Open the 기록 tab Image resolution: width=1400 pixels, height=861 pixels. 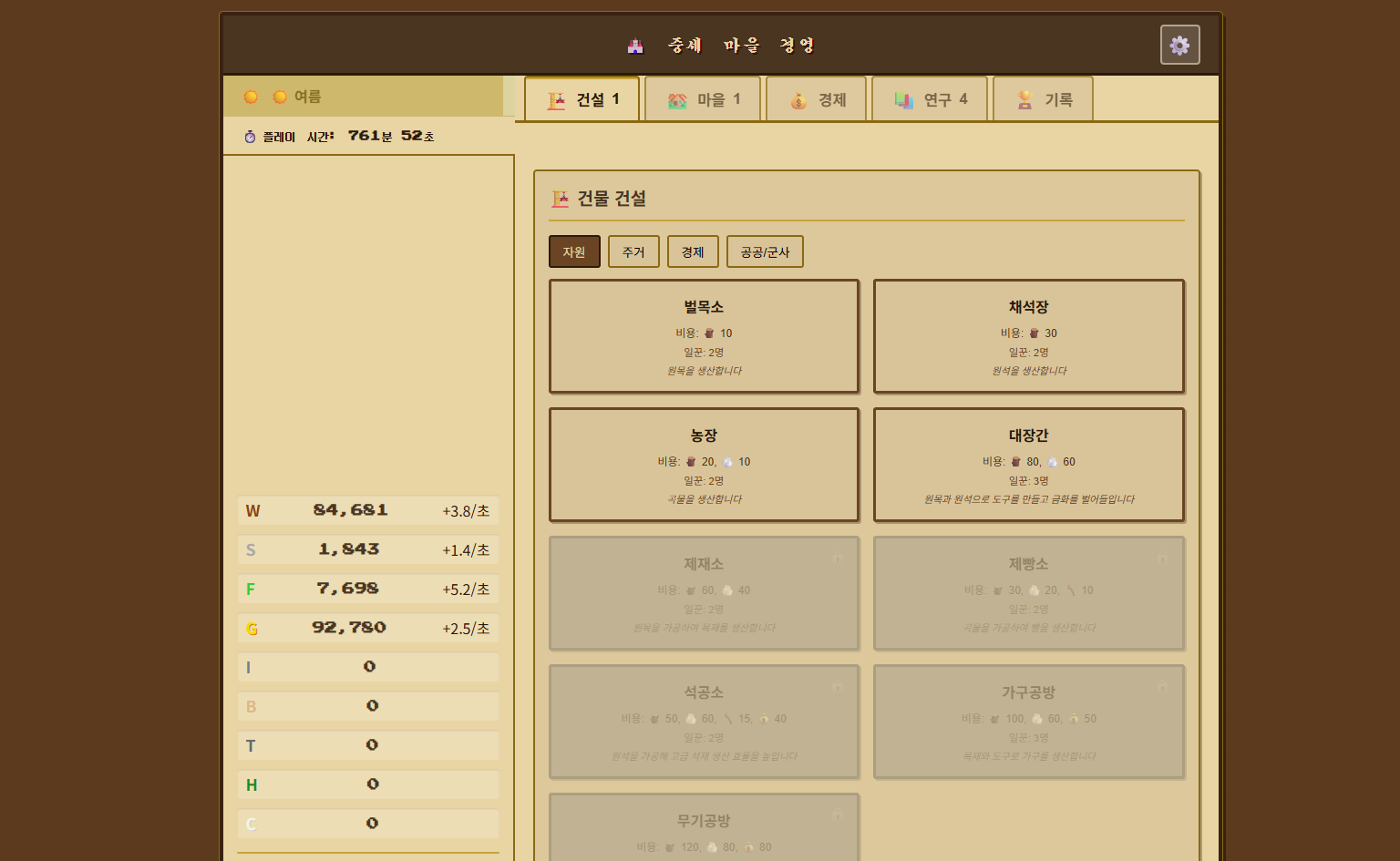coord(1044,99)
